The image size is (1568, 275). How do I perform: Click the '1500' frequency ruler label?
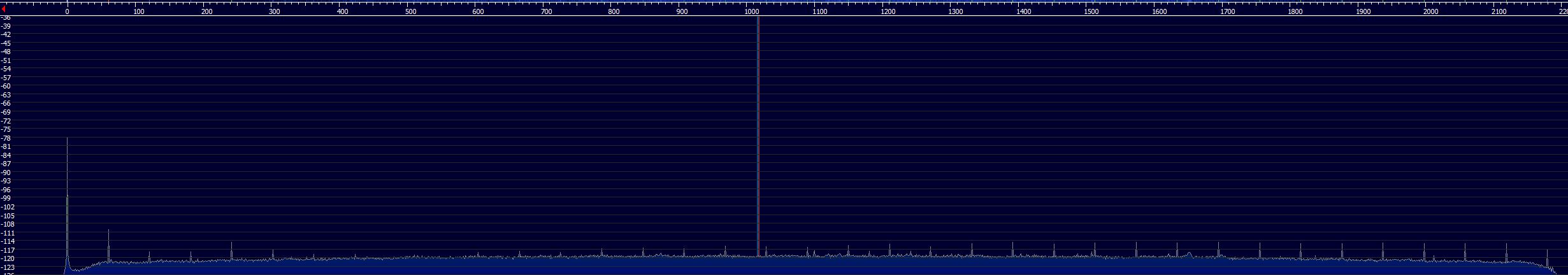(1091, 12)
